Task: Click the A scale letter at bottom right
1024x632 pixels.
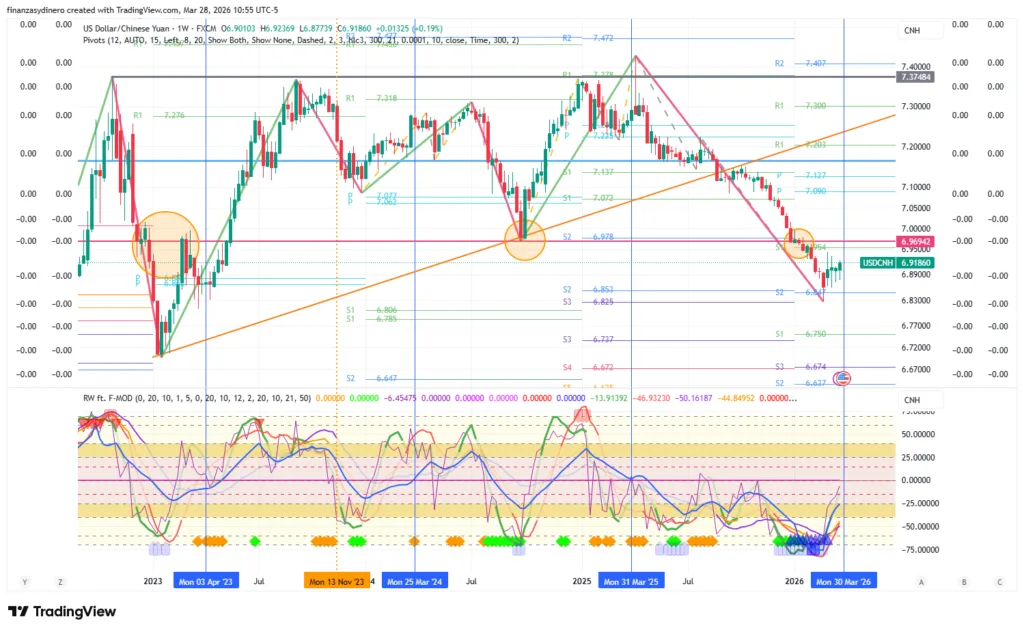Action: pos(920,581)
